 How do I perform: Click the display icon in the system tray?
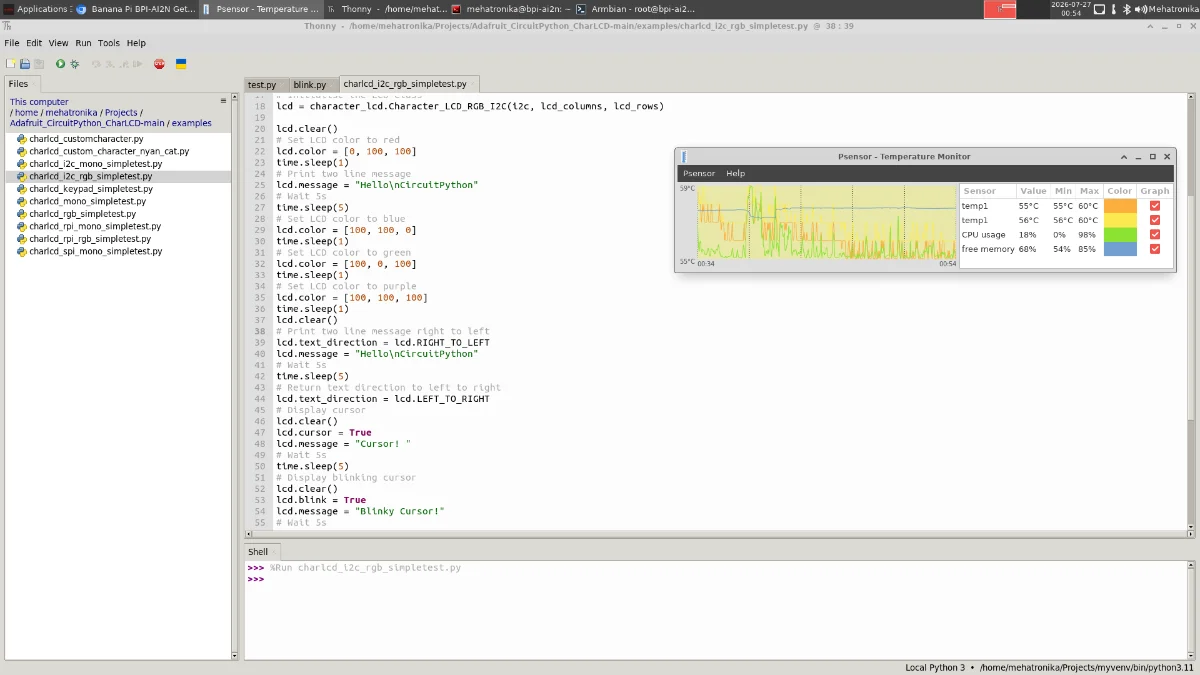(x=1100, y=9)
